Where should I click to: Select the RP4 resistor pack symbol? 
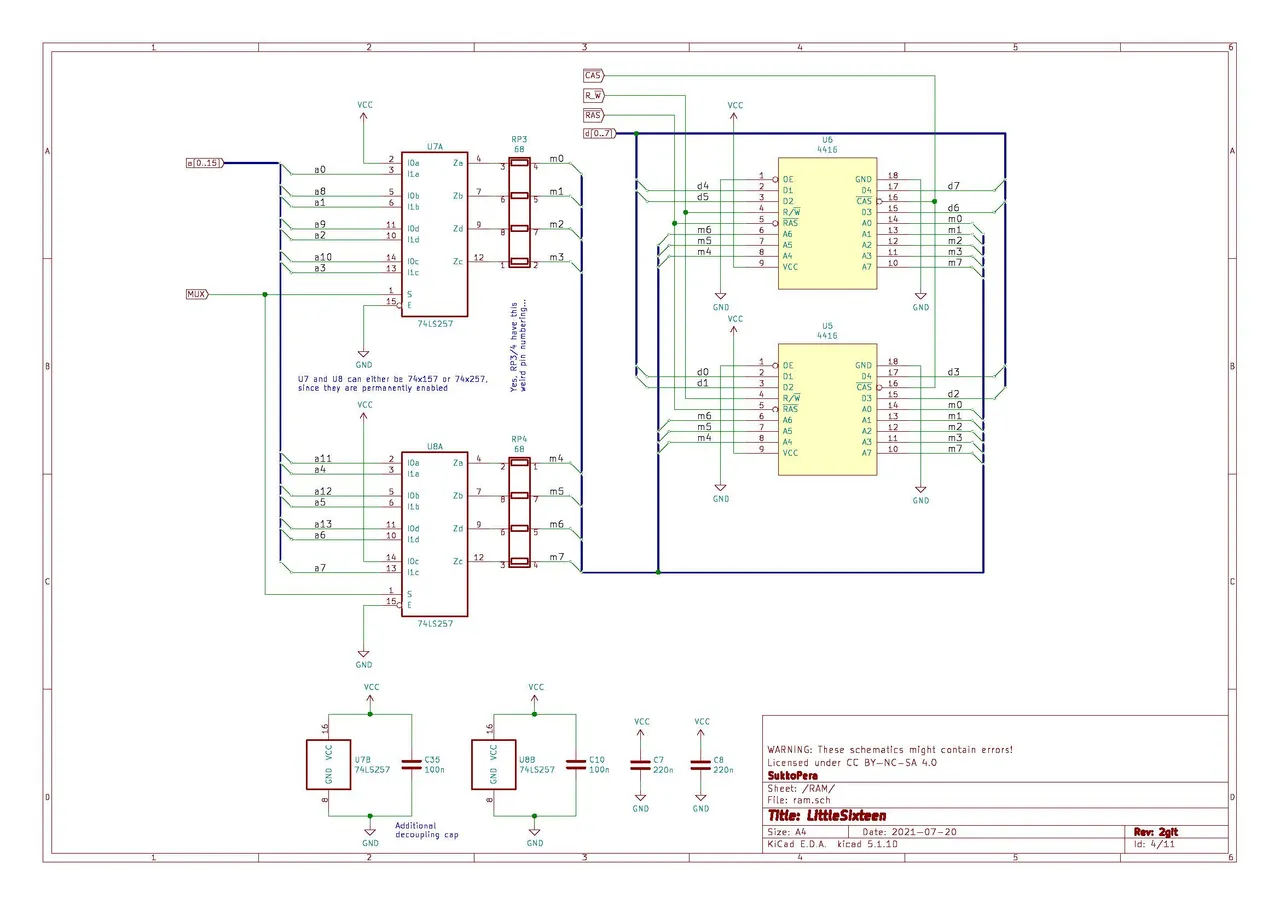[x=519, y=510]
